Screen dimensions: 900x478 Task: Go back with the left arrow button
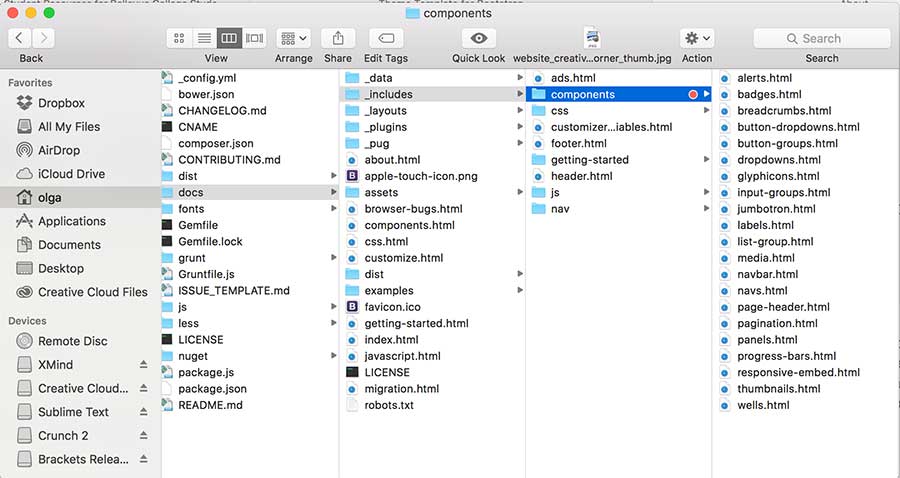[19, 38]
